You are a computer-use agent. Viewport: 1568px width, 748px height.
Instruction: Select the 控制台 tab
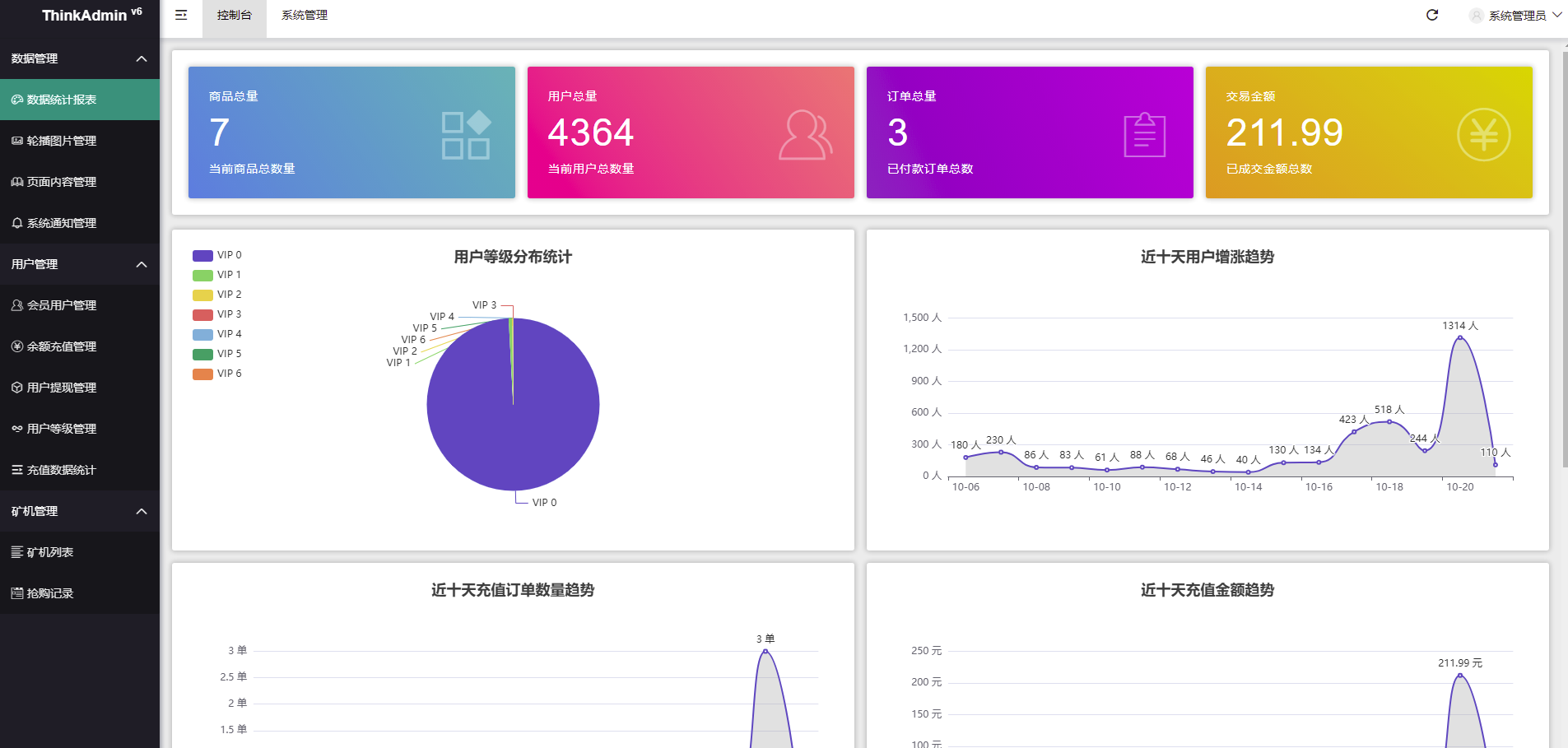coord(234,15)
